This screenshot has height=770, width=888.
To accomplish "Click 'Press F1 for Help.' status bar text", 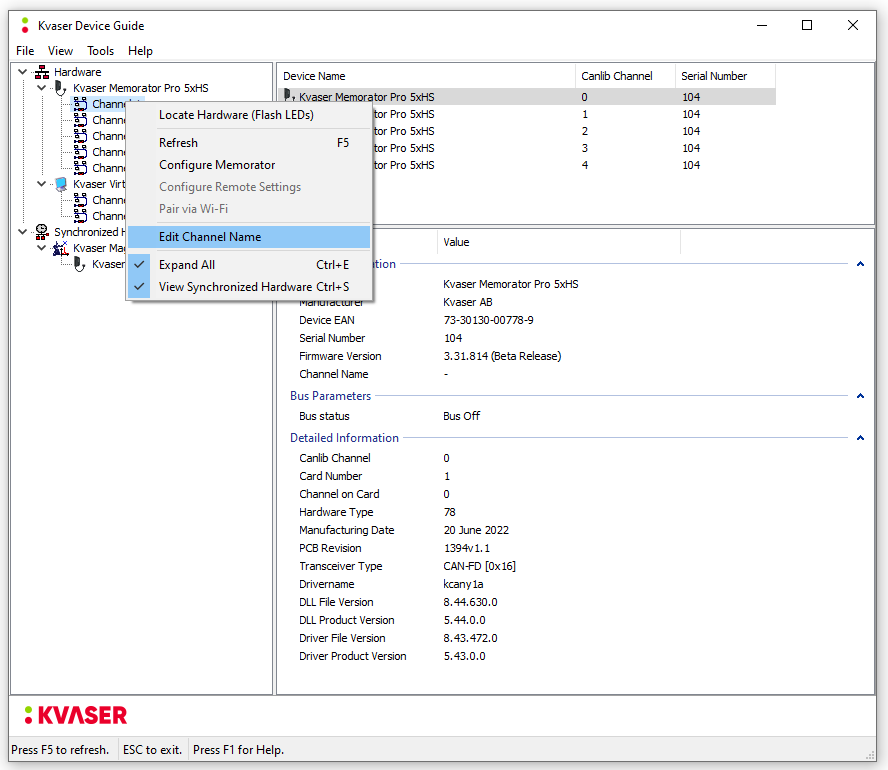I will tap(238, 750).
